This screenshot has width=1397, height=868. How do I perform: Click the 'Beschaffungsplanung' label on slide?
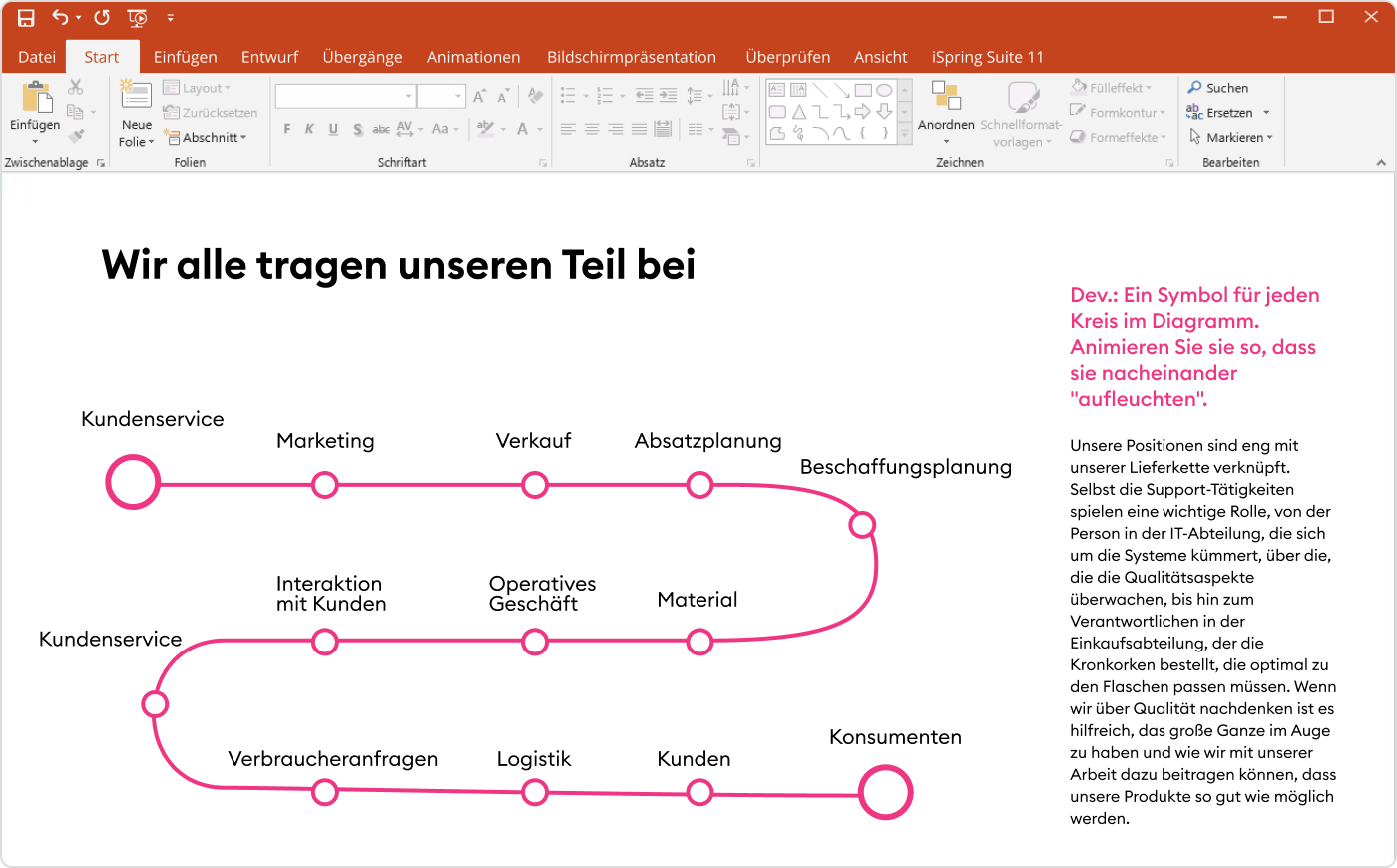pos(906,467)
